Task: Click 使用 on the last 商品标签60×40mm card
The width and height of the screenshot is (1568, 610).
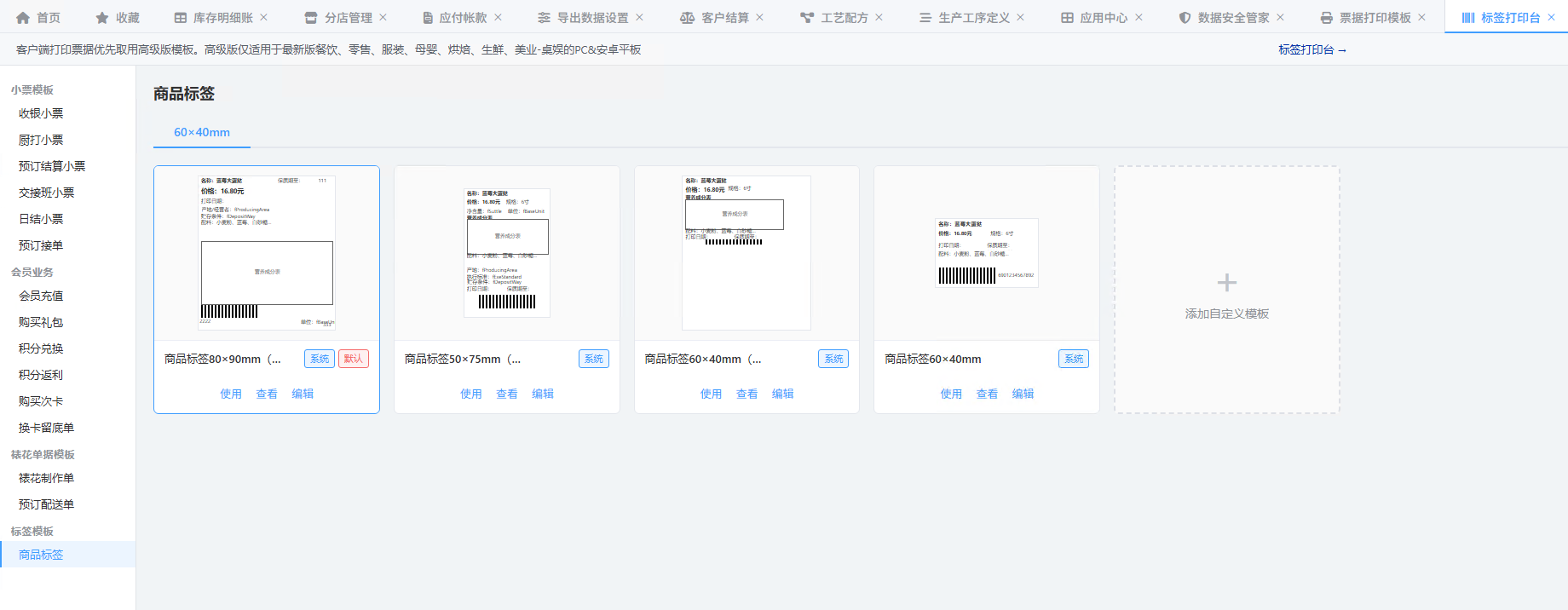Action: point(951,394)
